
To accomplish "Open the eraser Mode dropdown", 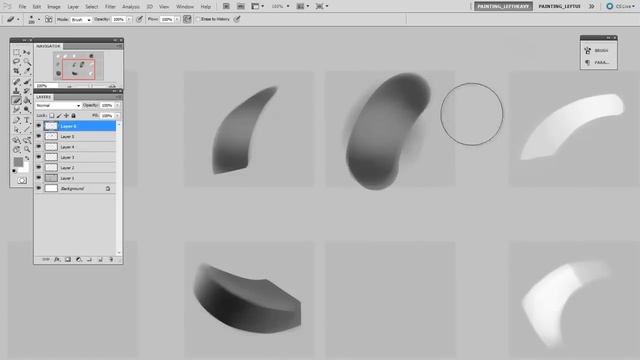I will tap(81, 20).
